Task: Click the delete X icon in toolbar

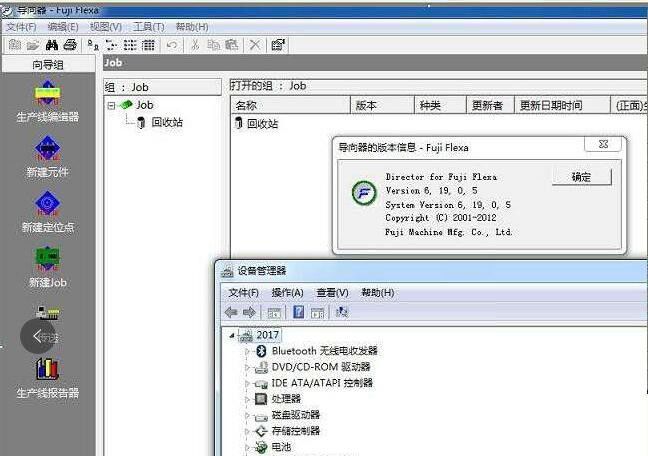Action: pyautogui.click(x=255, y=45)
